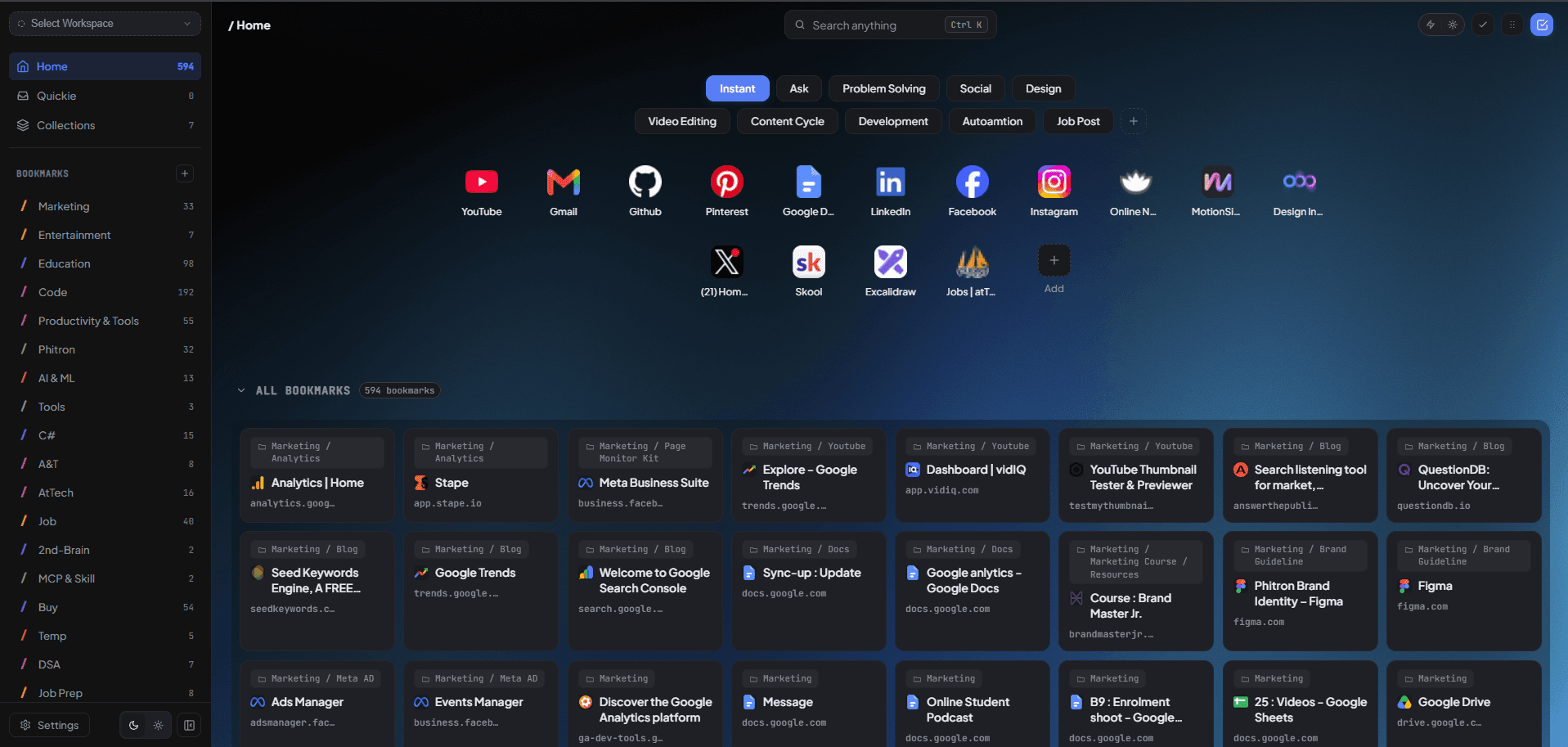Screen dimensions: 1568x747
Task: Open the Phitron bookmark folder
Action: coord(105,349)
